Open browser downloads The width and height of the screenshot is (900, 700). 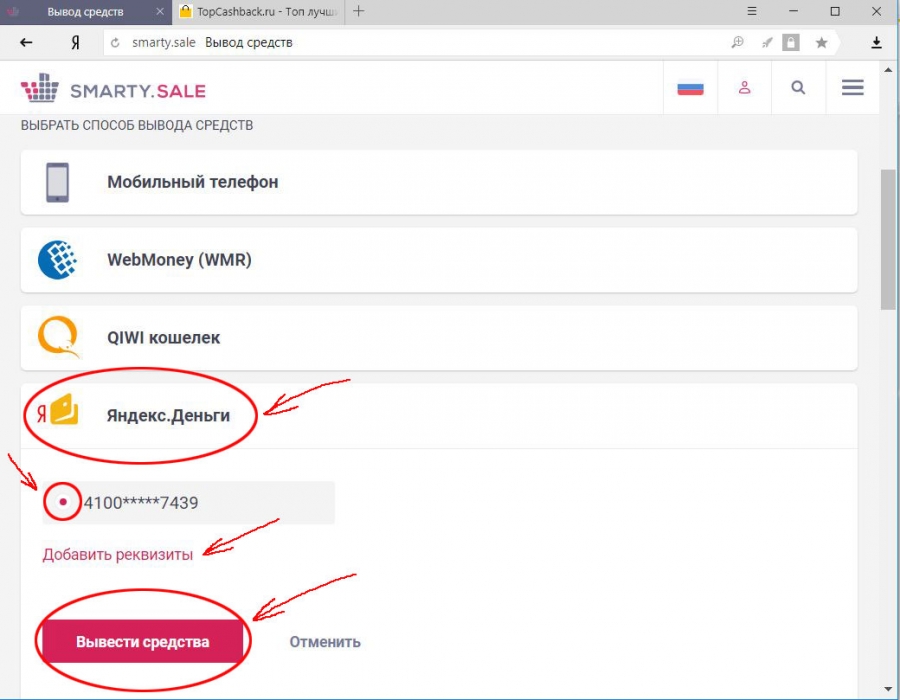876,42
